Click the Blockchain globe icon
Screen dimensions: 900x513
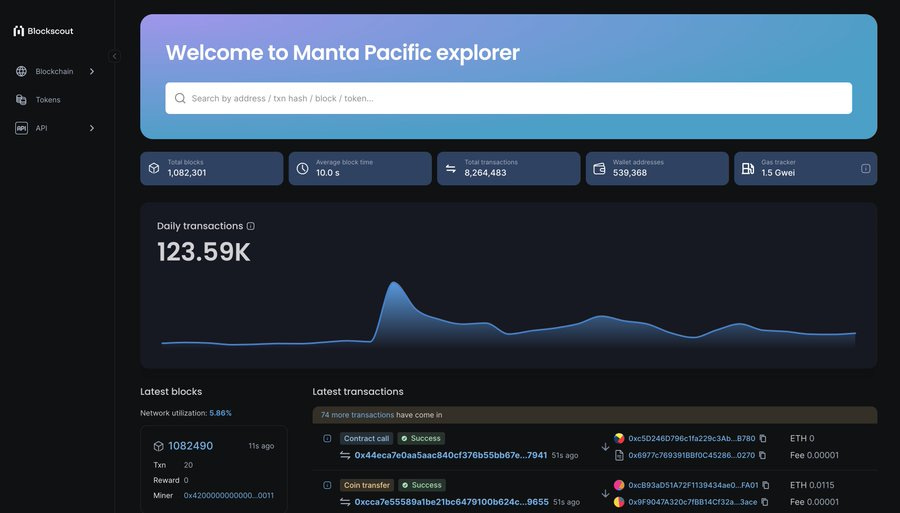(21, 71)
